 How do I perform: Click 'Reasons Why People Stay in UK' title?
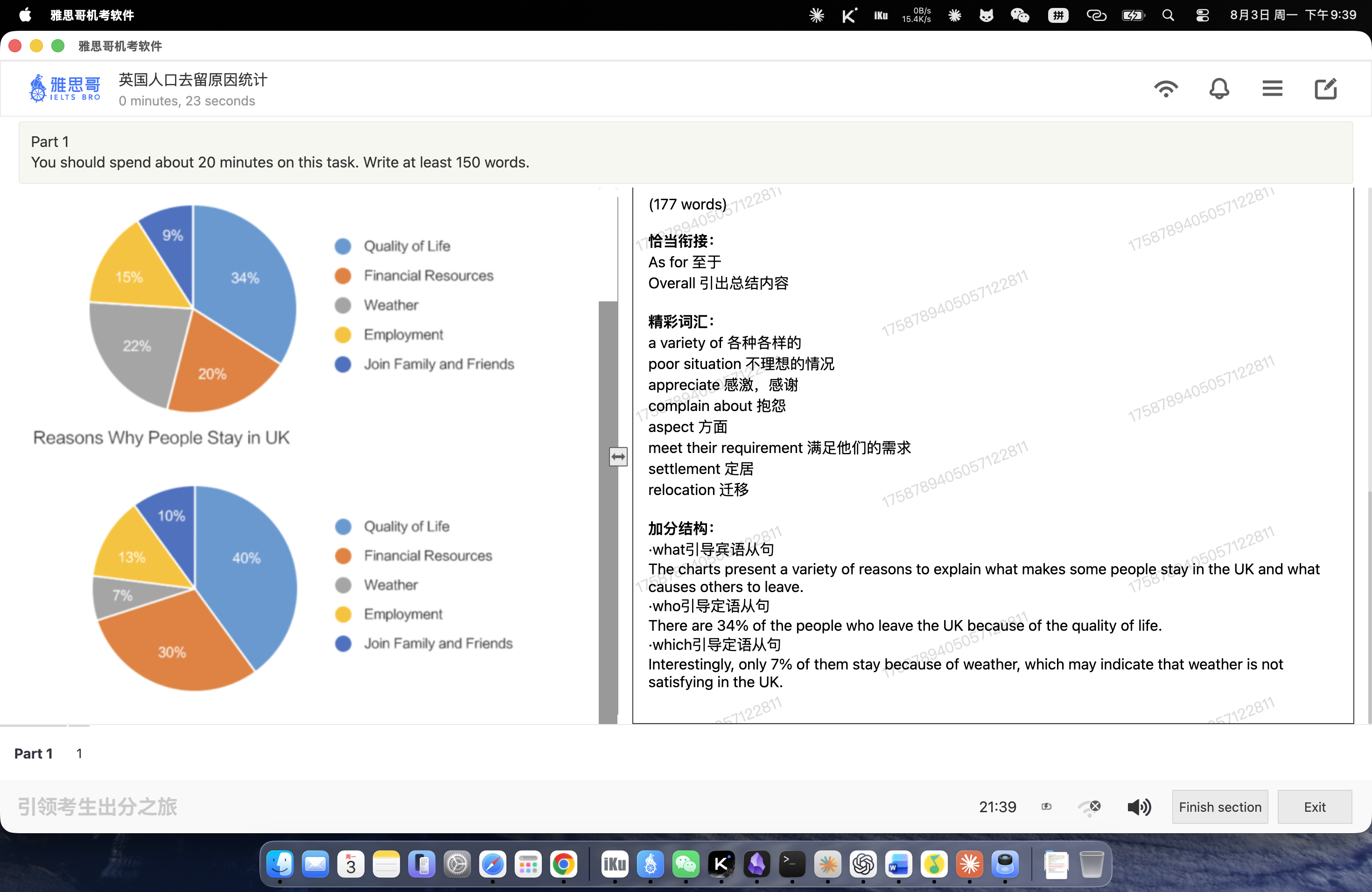click(x=161, y=437)
